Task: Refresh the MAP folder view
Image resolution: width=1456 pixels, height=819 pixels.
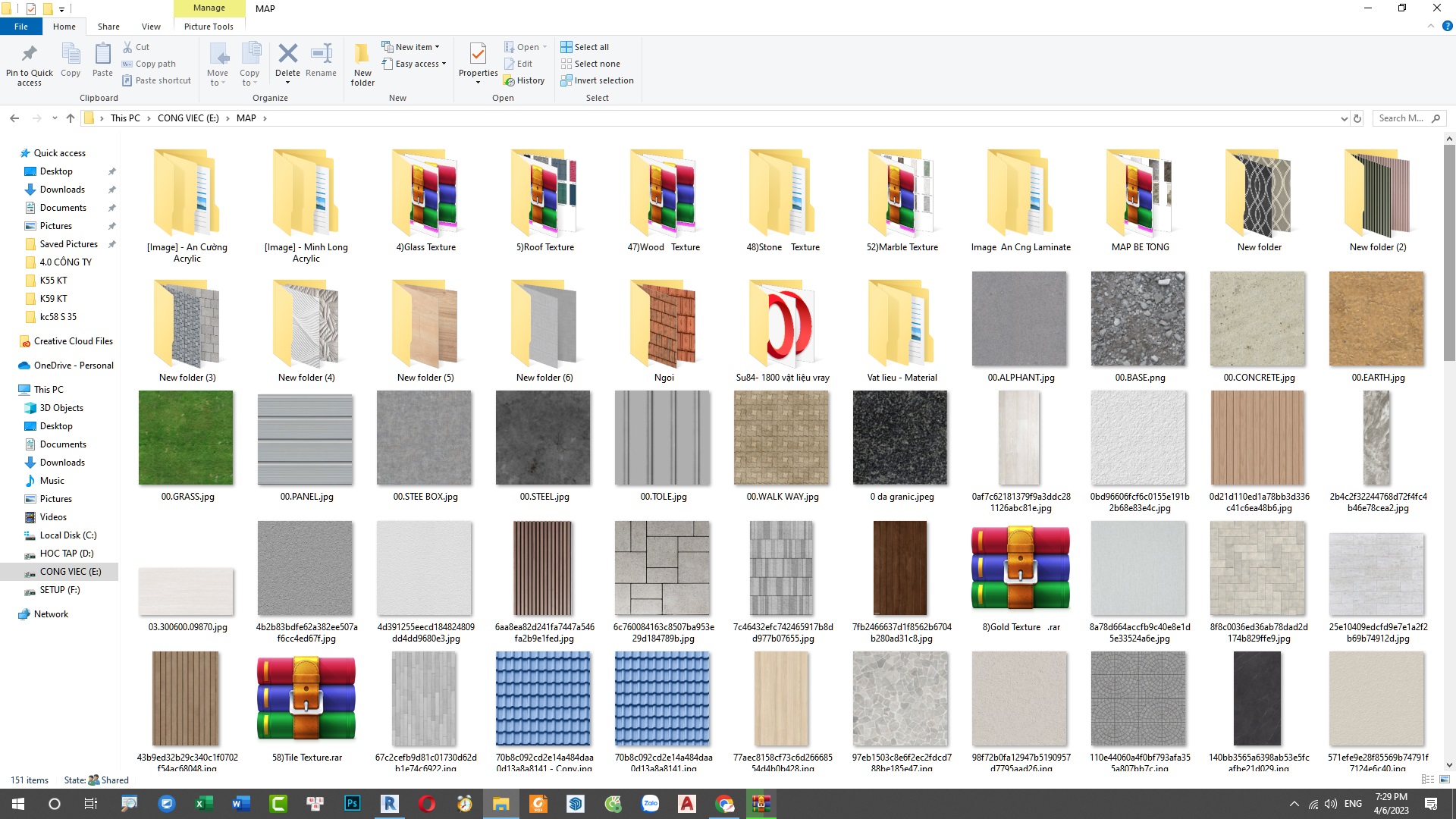Action: pyautogui.click(x=1357, y=118)
